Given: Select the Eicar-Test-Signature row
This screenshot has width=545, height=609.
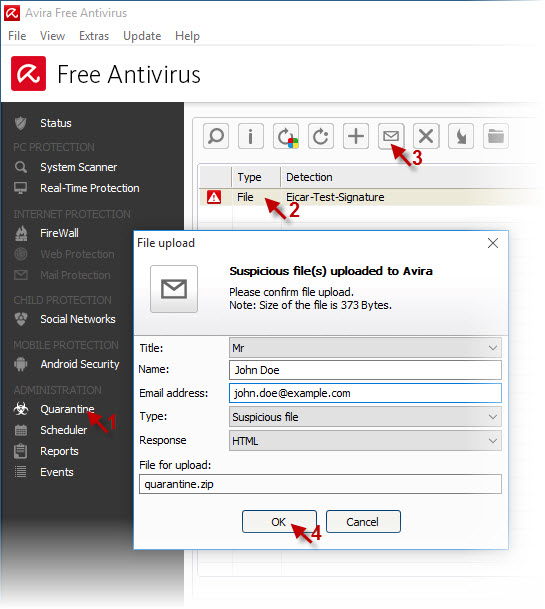Looking at the screenshot, I should tap(369, 197).
